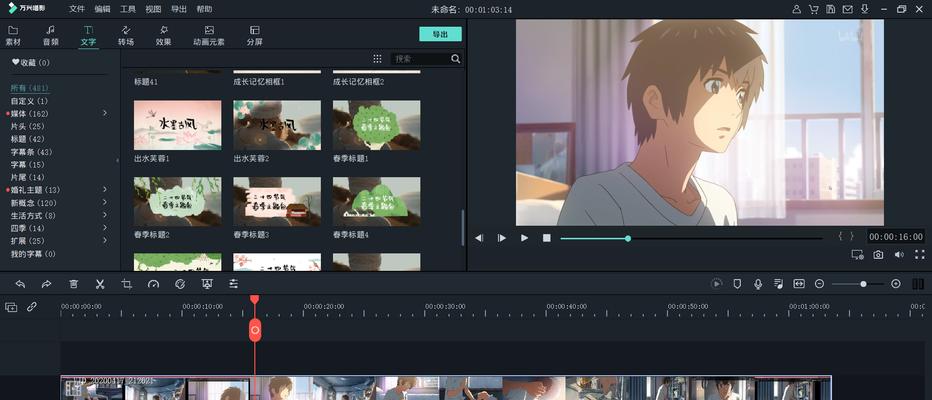Viewport: 932px width, 400px height.
Task: Click the teal 导出 export button
Action: pos(440,34)
